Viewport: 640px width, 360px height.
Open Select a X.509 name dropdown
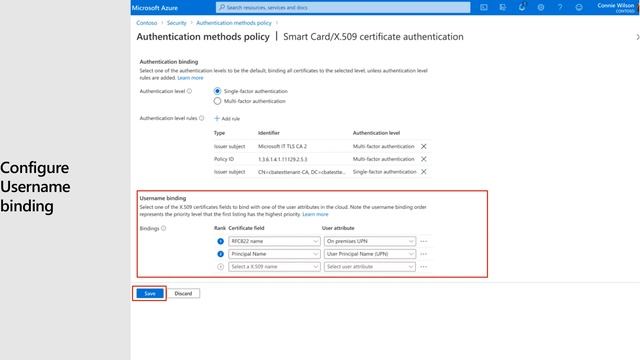[x=274, y=267]
